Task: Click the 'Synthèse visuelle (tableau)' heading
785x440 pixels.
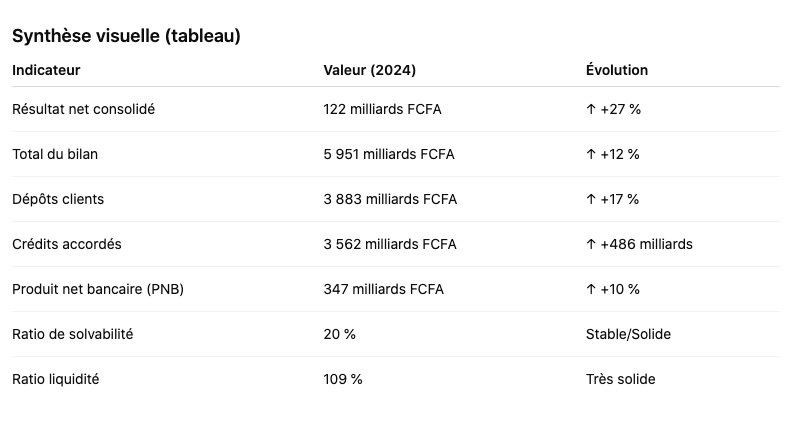Action: tap(126, 36)
